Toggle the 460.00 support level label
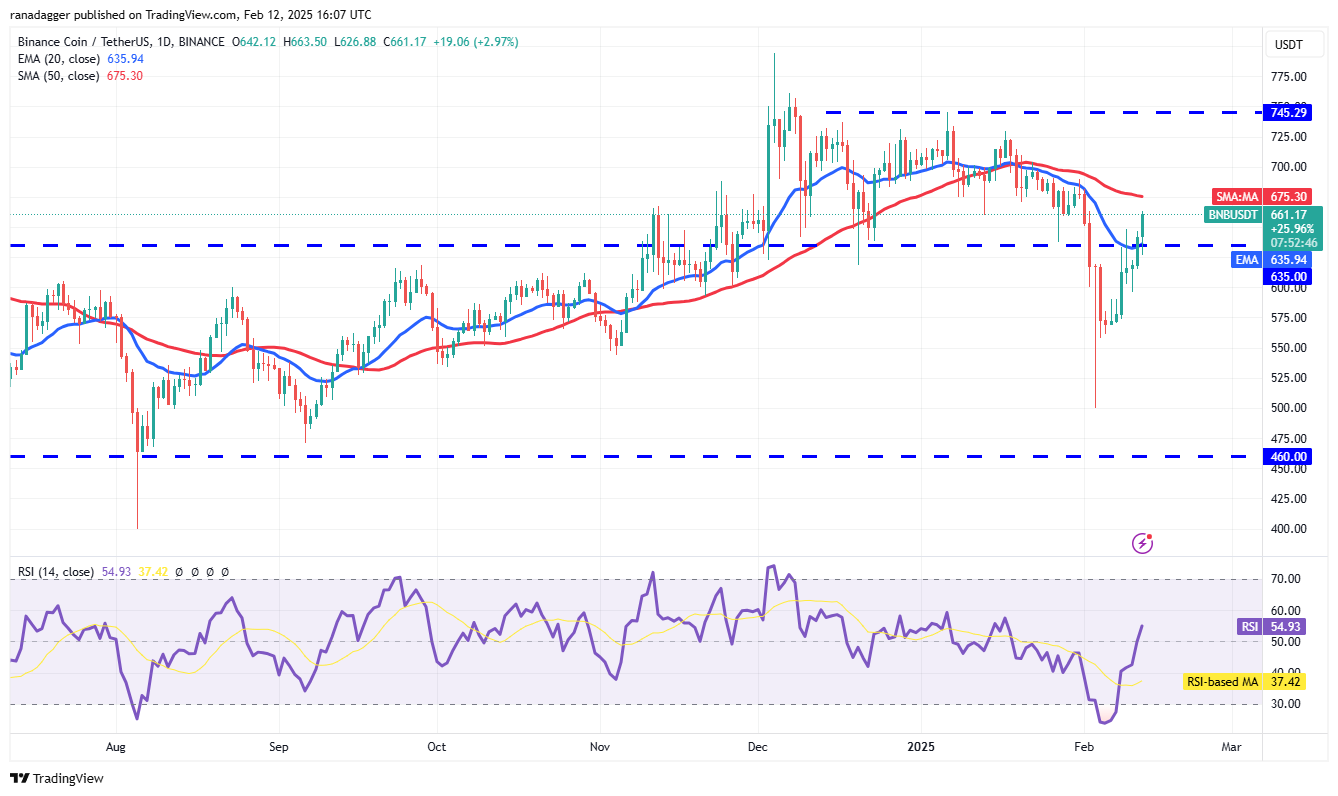This screenshot has height=796, width=1338. tap(1287, 456)
